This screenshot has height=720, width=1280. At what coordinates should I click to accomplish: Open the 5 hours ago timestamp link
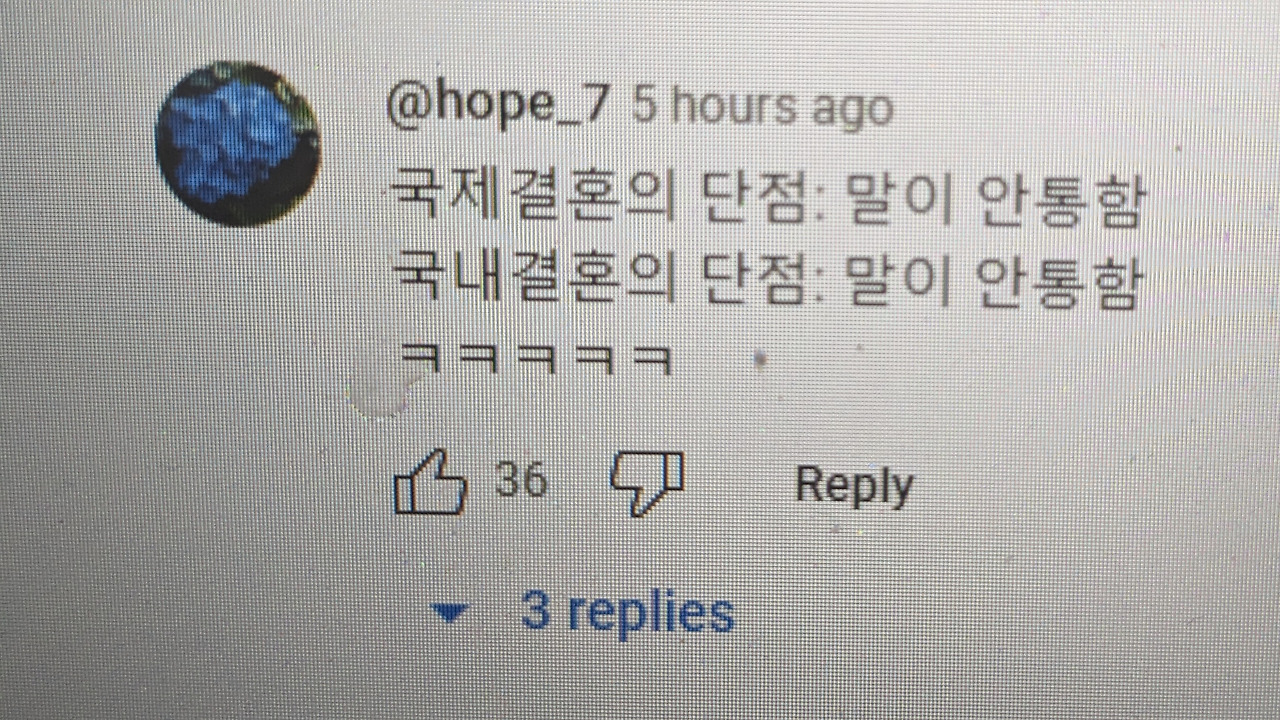click(762, 107)
